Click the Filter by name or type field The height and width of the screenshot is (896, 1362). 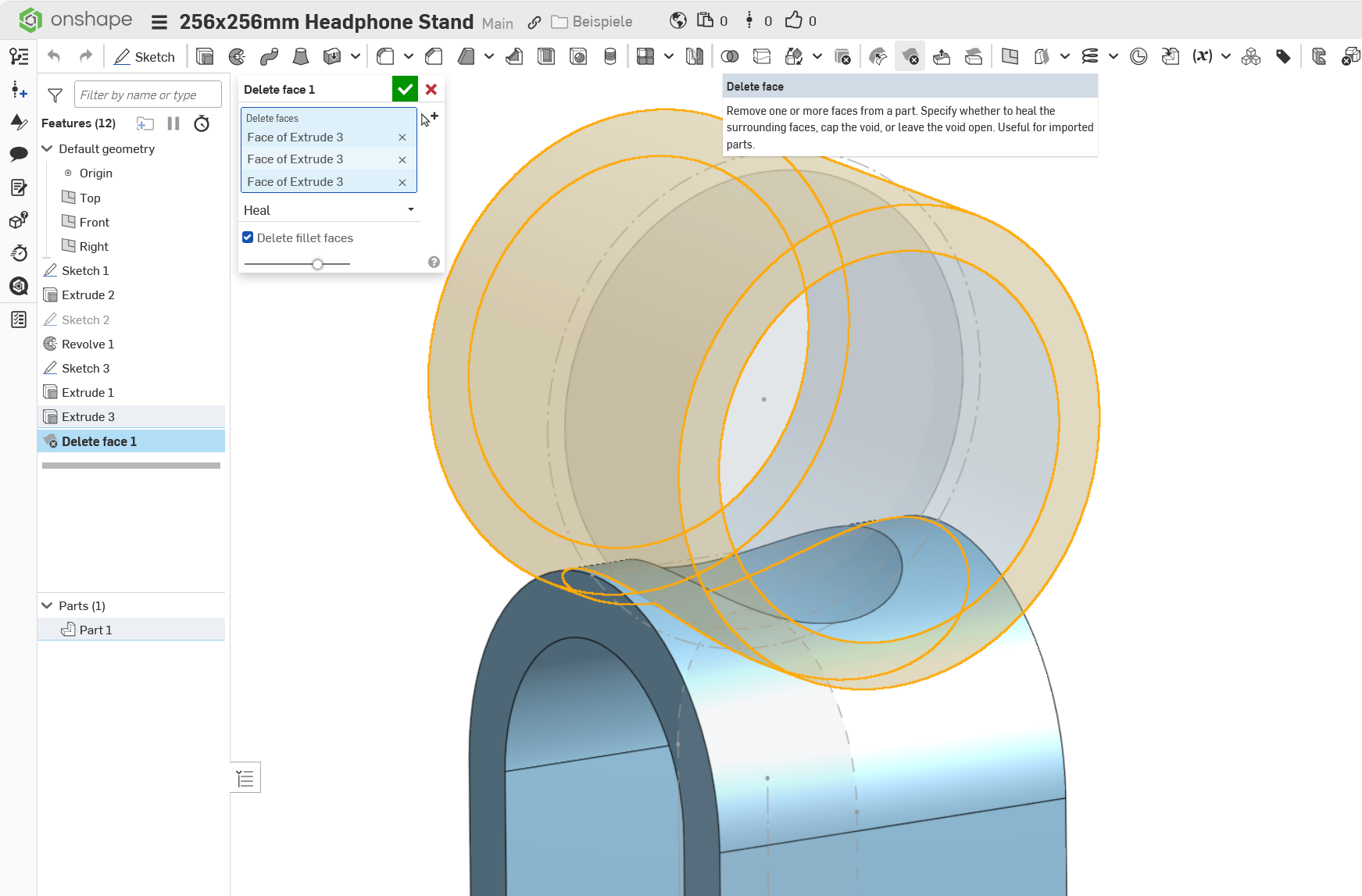pyautogui.click(x=148, y=95)
